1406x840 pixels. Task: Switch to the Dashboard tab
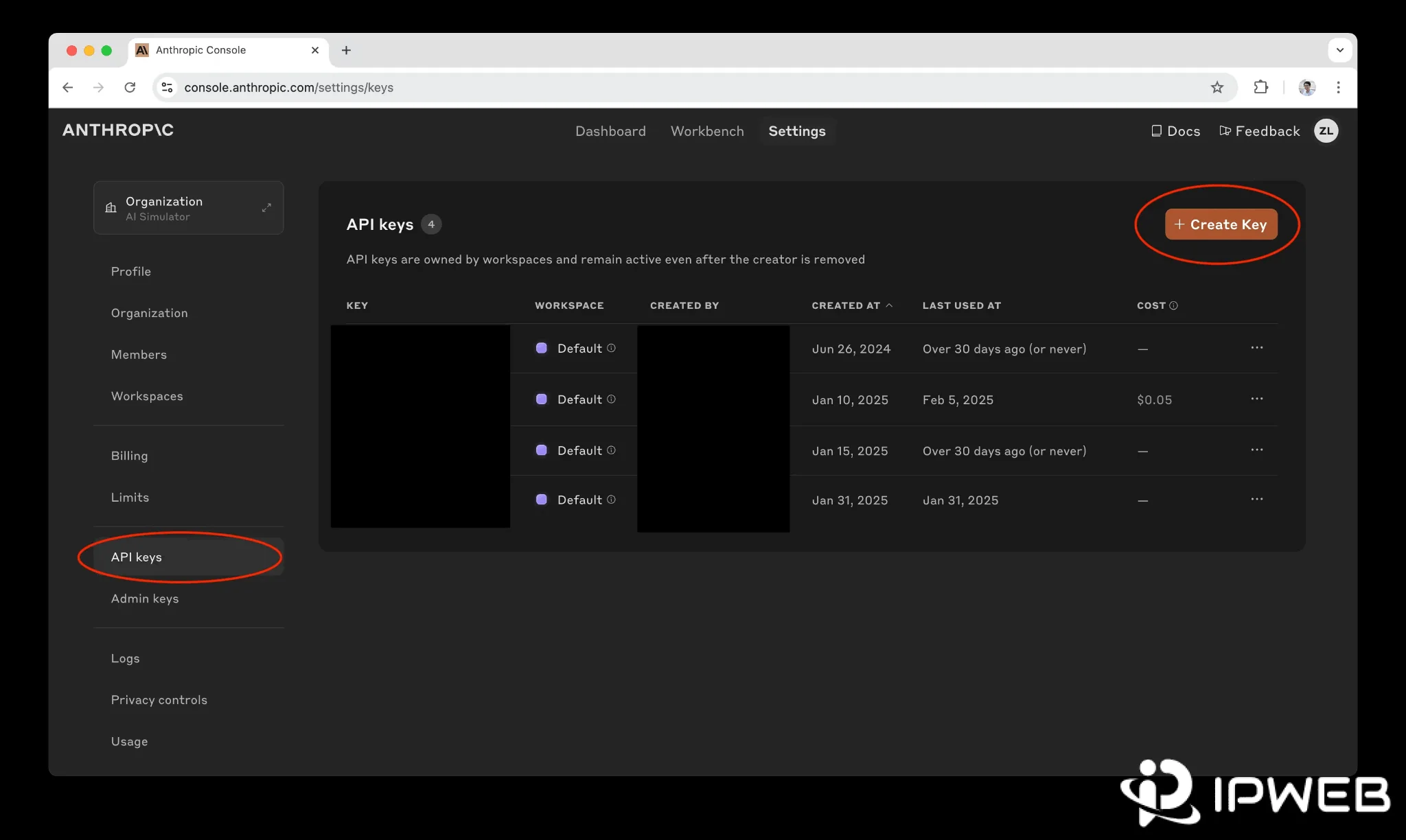[x=610, y=131]
